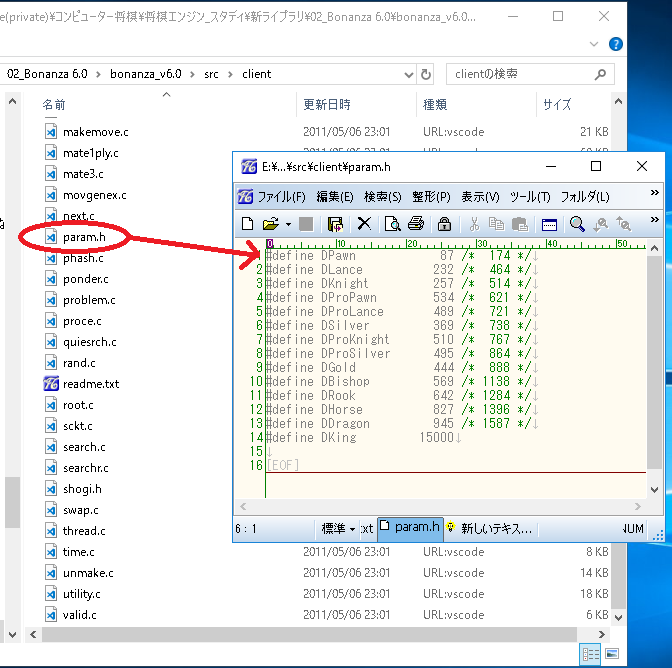Sort files by the 名前 column header
This screenshot has height=668, width=672.
[54, 104]
